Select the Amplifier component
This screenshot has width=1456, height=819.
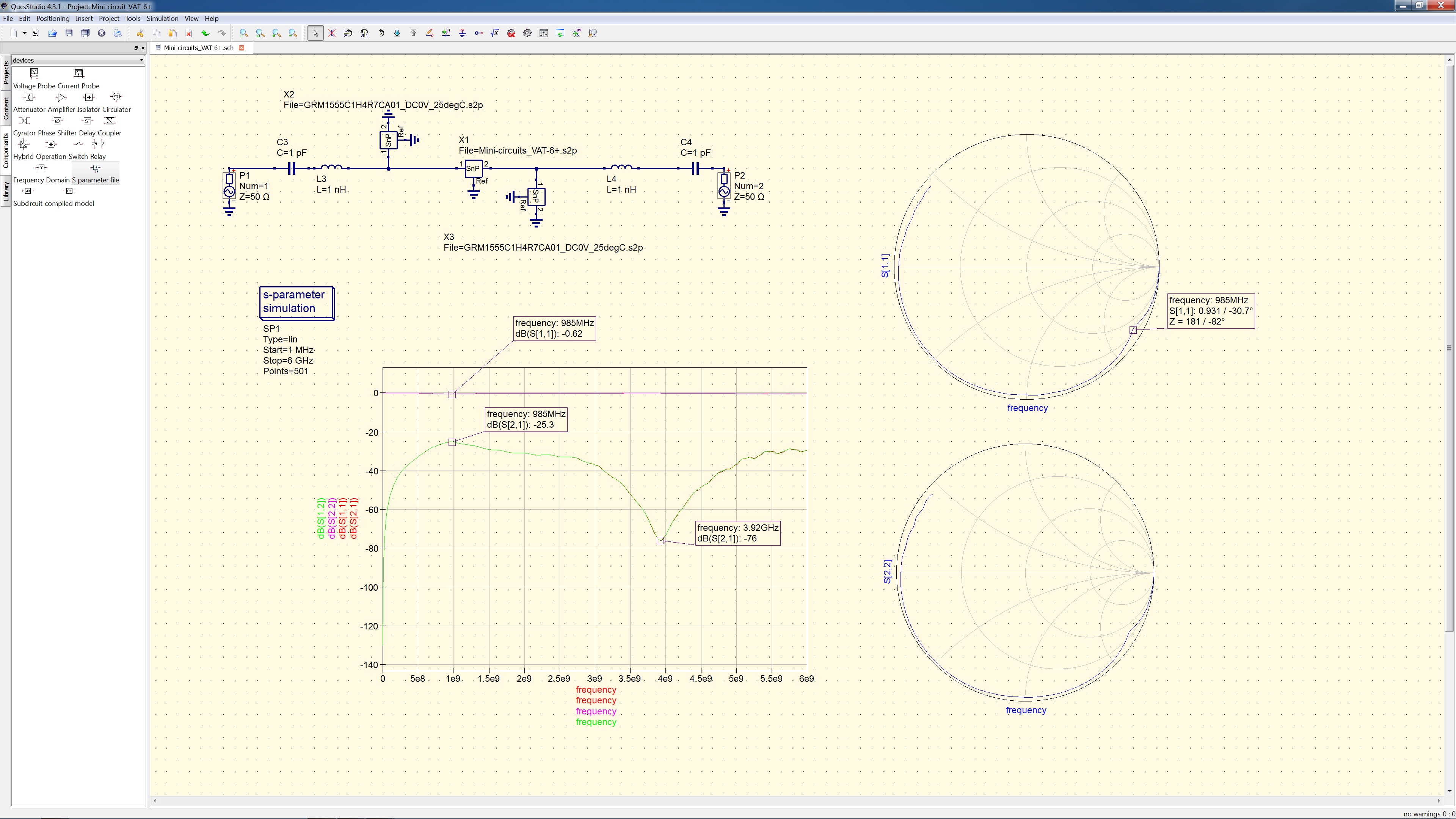click(61, 97)
